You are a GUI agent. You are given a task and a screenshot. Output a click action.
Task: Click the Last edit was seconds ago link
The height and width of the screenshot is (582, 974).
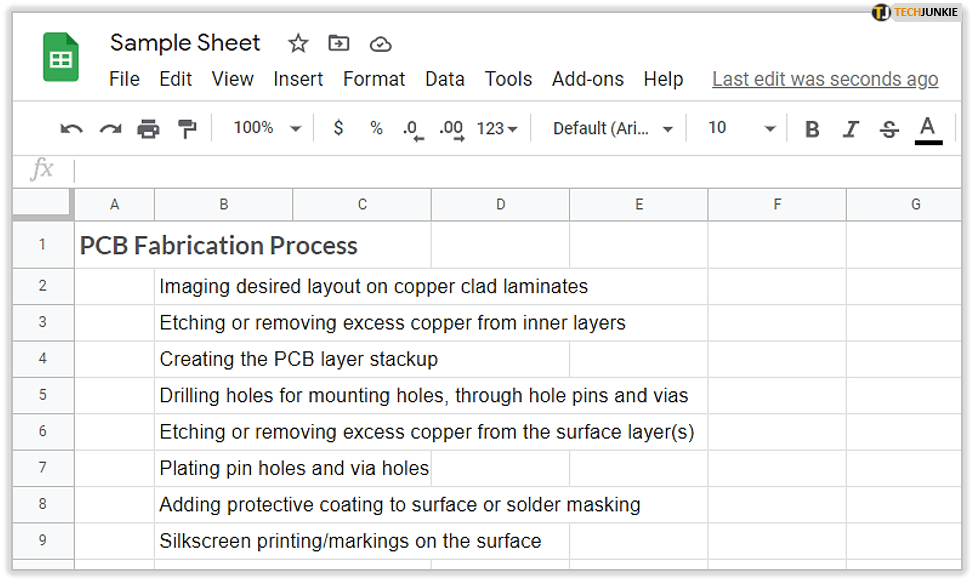pyautogui.click(x=825, y=79)
